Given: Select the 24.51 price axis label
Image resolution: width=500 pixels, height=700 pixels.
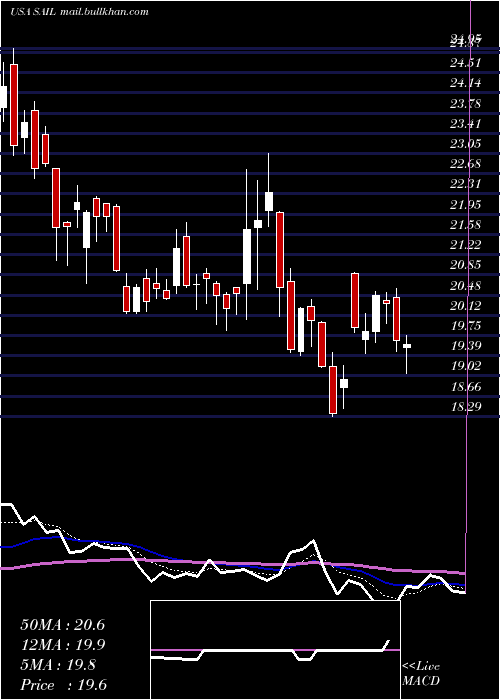Looking at the screenshot, I should 466,63.
